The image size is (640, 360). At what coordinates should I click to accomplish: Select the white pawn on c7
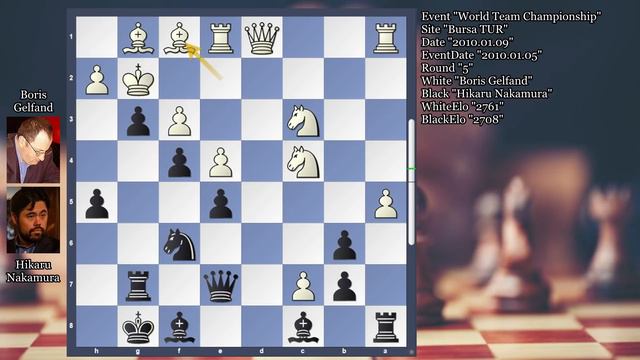(303, 286)
